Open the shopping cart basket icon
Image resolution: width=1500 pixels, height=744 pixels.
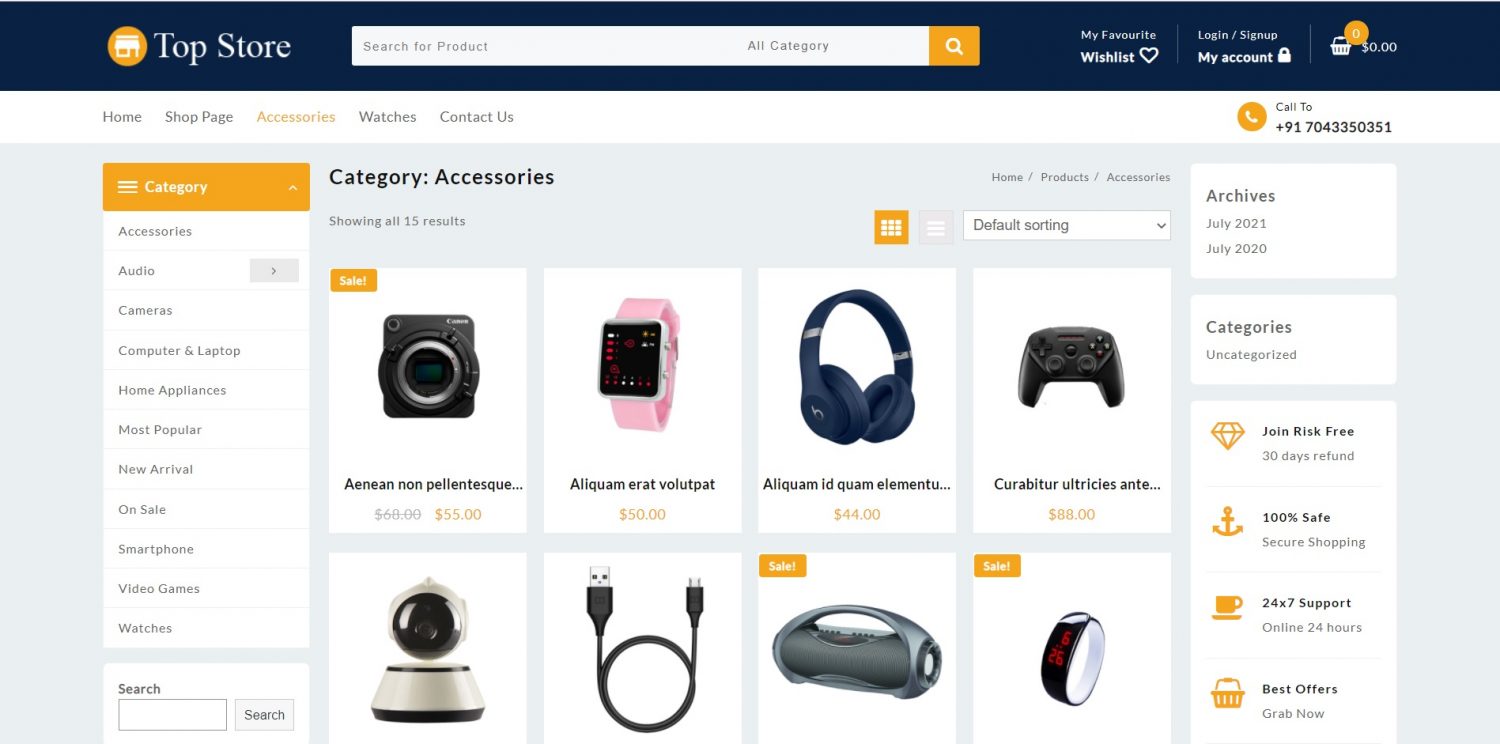coord(1340,46)
